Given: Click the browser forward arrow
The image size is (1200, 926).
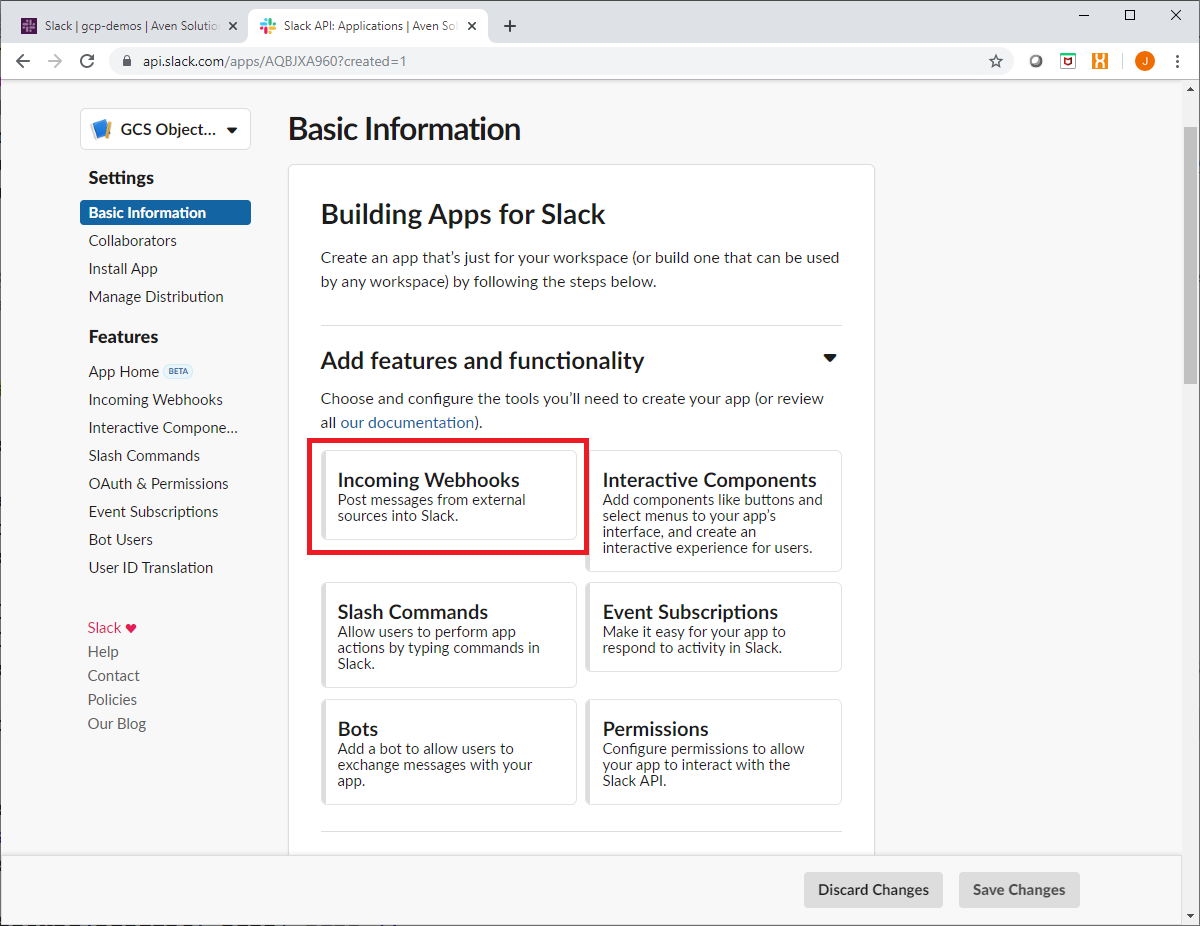Looking at the screenshot, I should point(55,61).
